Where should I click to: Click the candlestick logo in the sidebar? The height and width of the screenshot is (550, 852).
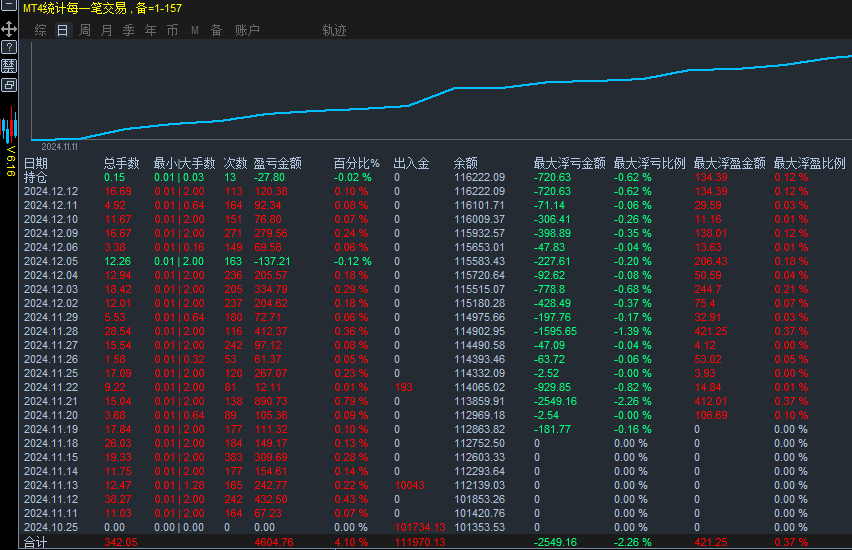(x=9, y=126)
